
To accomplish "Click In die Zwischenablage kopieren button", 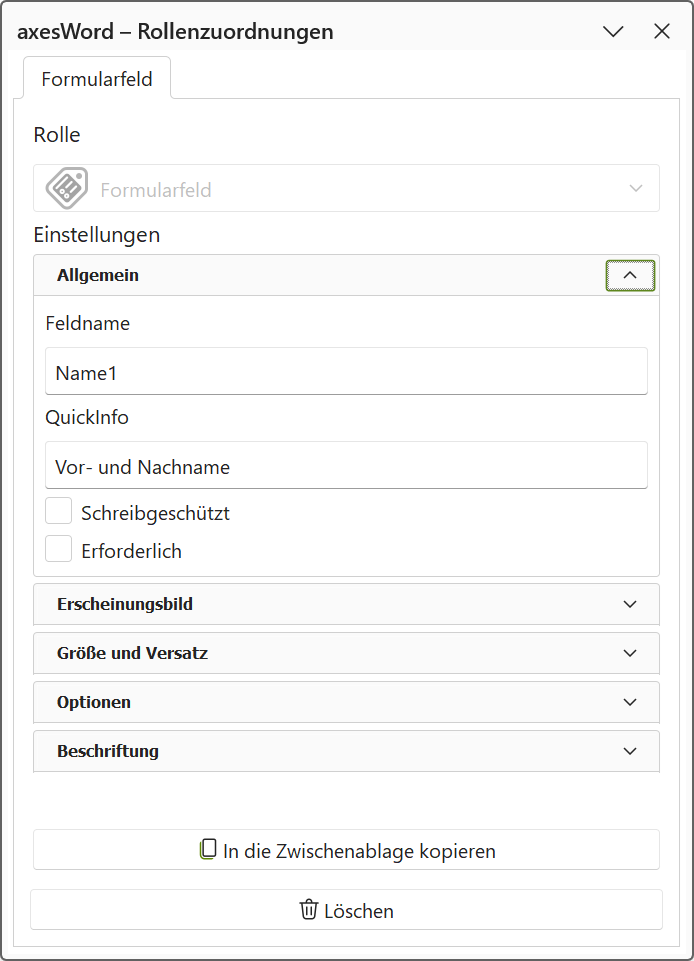I will click(346, 849).
